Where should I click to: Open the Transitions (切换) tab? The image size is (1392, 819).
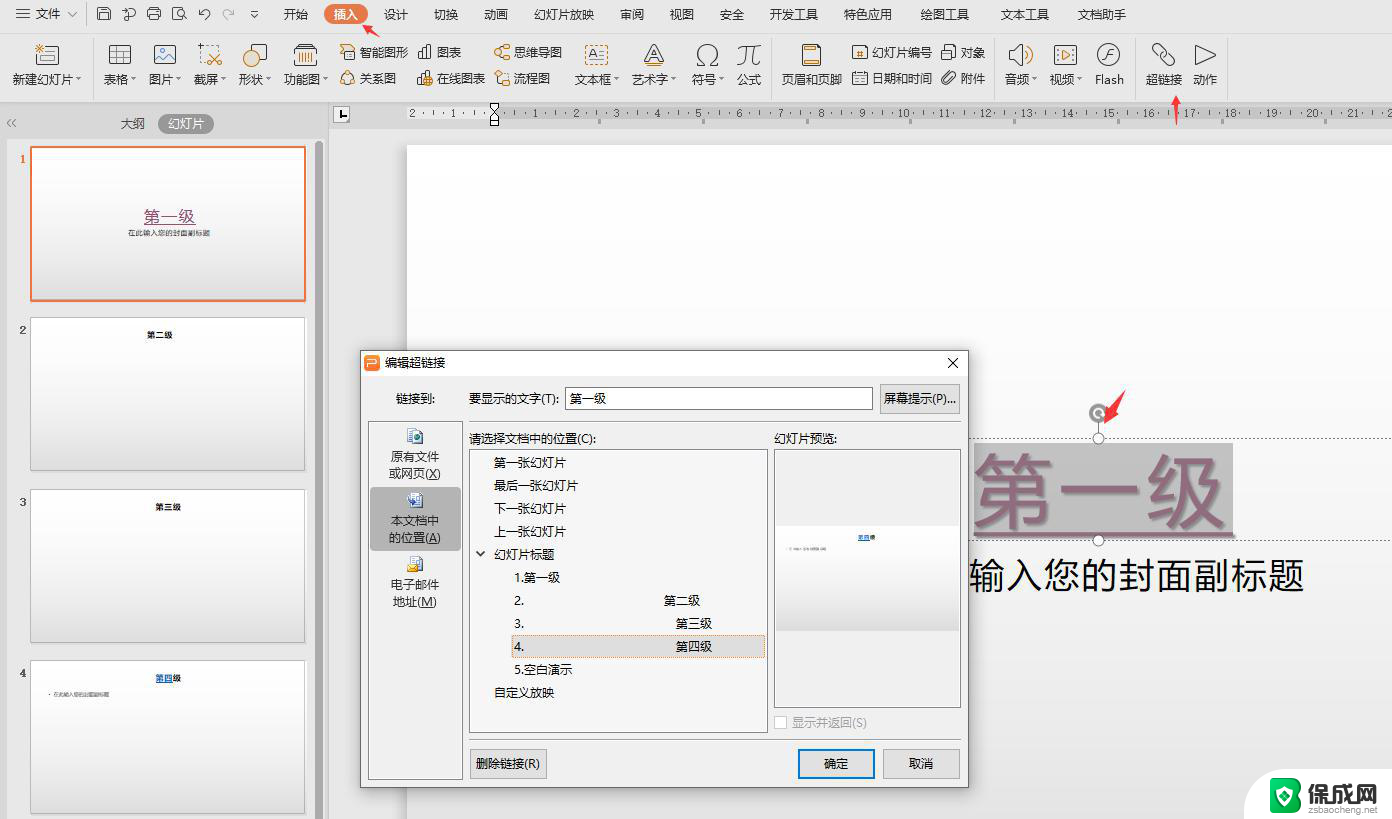click(446, 14)
